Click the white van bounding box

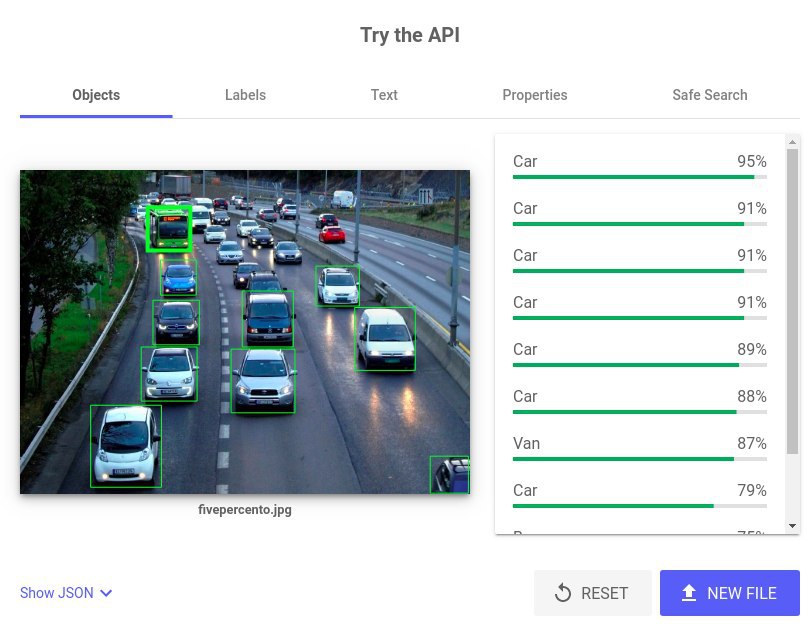385,339
